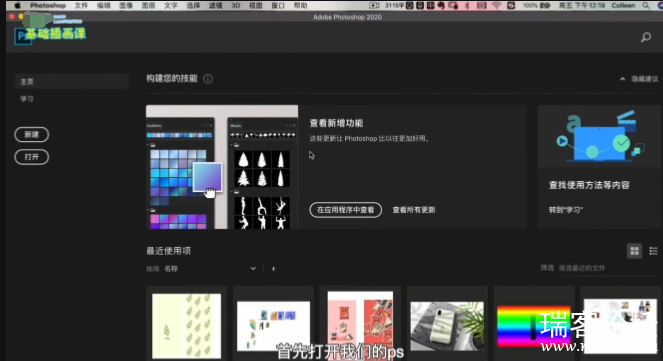The height and width of the screenshot is (361, 663).
Task: Click the Wi-Fi icon in menu bar
Action: click(x=496, y=5)
